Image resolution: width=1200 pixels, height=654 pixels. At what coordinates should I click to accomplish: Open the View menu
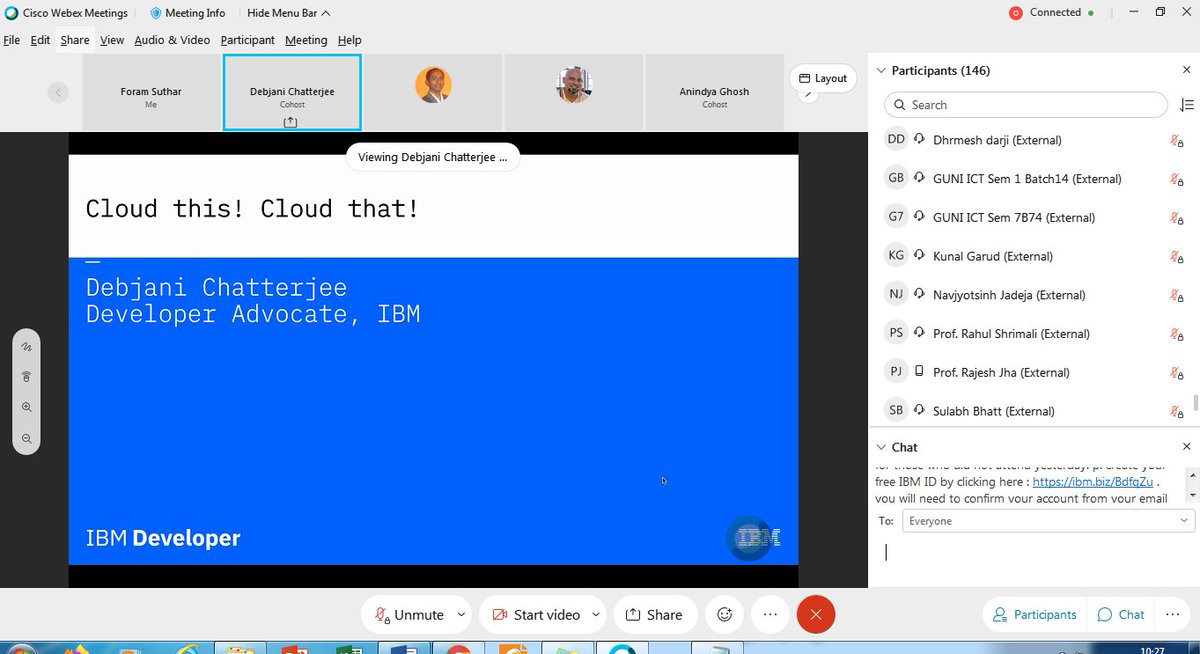coord(112,40)
